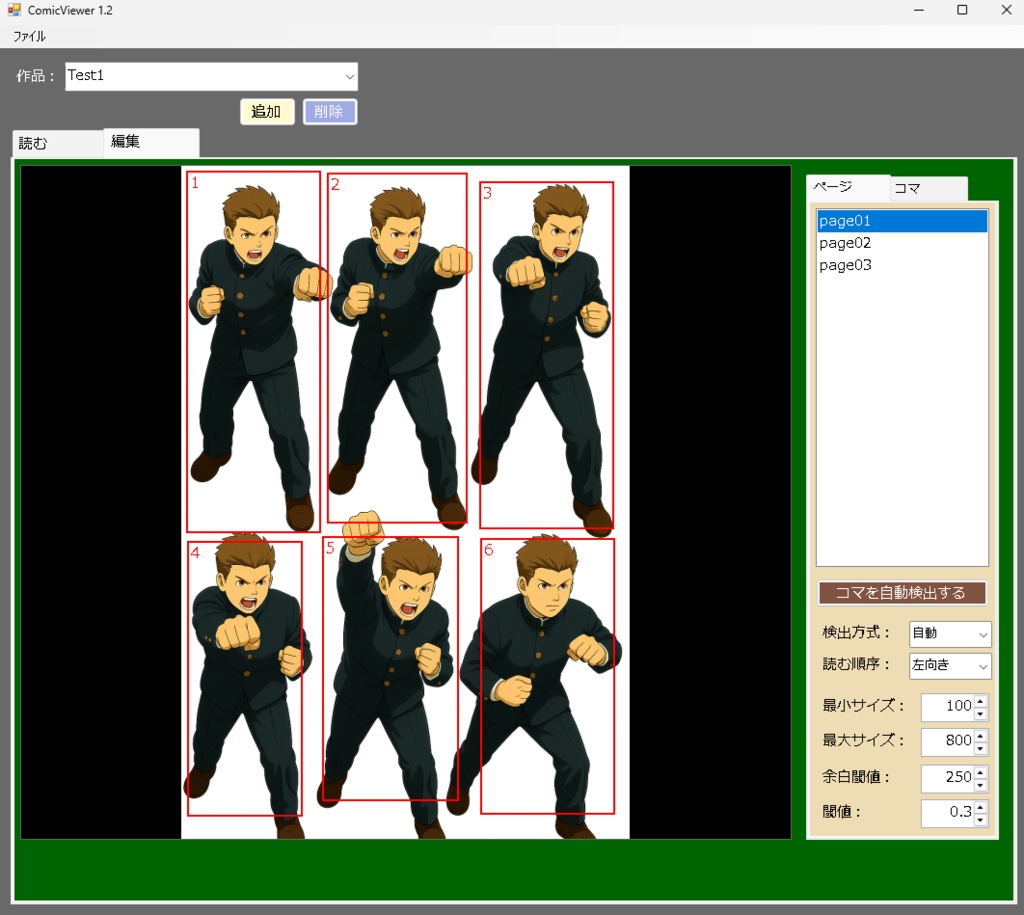Run コマを自動検出する panel detection
Screen dimensions: 1024x915
(901, 592)
